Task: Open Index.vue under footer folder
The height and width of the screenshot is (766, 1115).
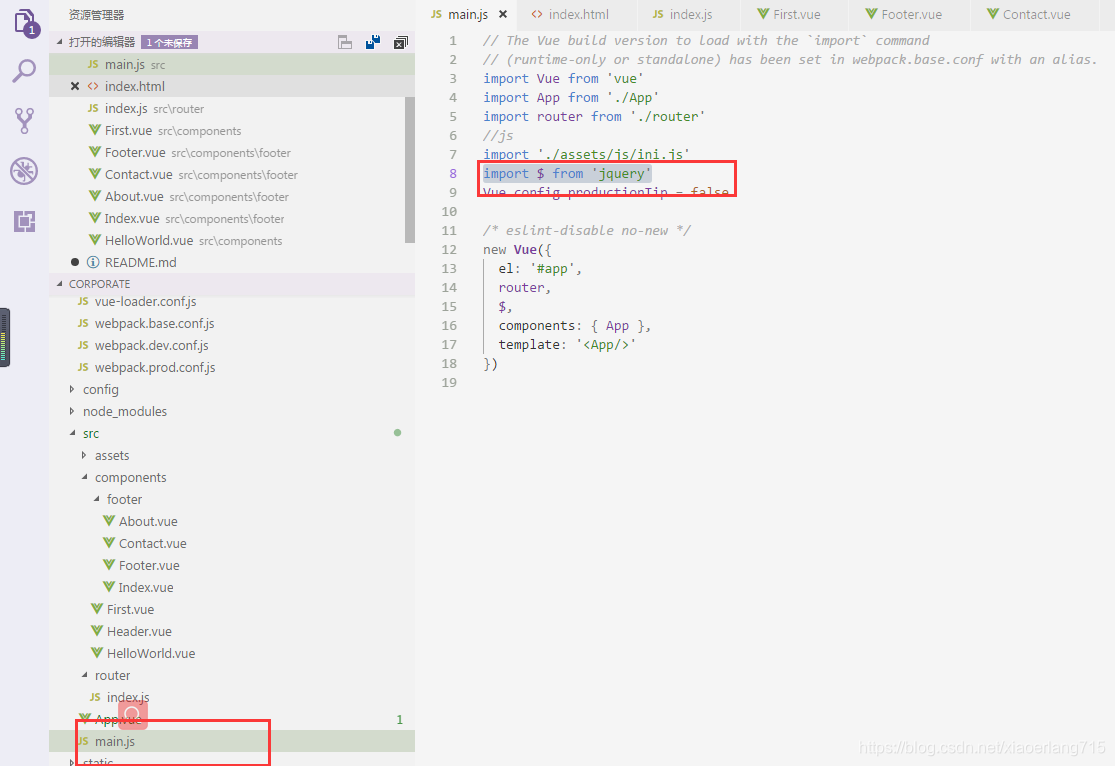Action: click(x=232, y=587)
